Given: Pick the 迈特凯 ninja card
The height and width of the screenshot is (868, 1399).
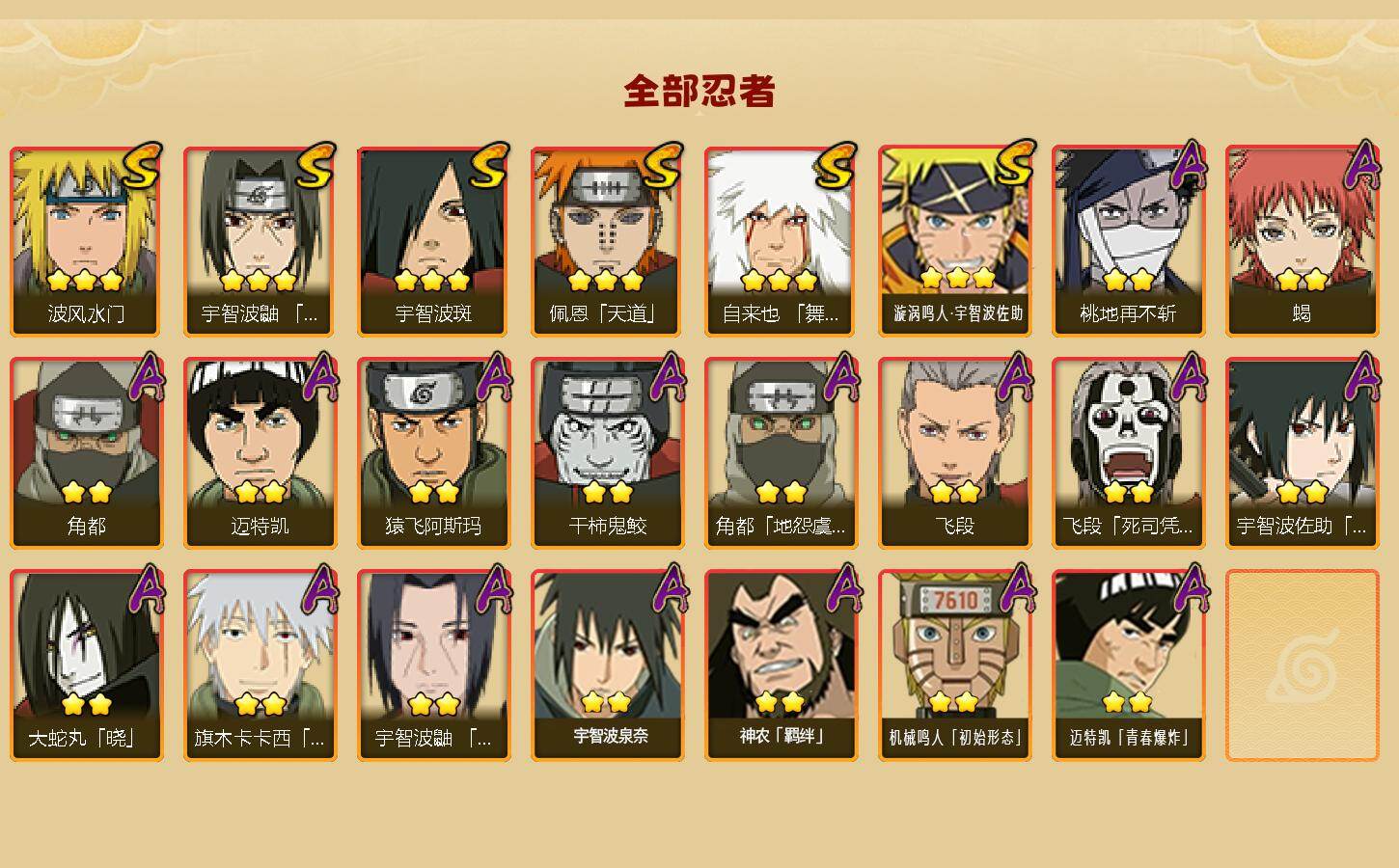Looking at the screenshot, I should pos(260,453).
